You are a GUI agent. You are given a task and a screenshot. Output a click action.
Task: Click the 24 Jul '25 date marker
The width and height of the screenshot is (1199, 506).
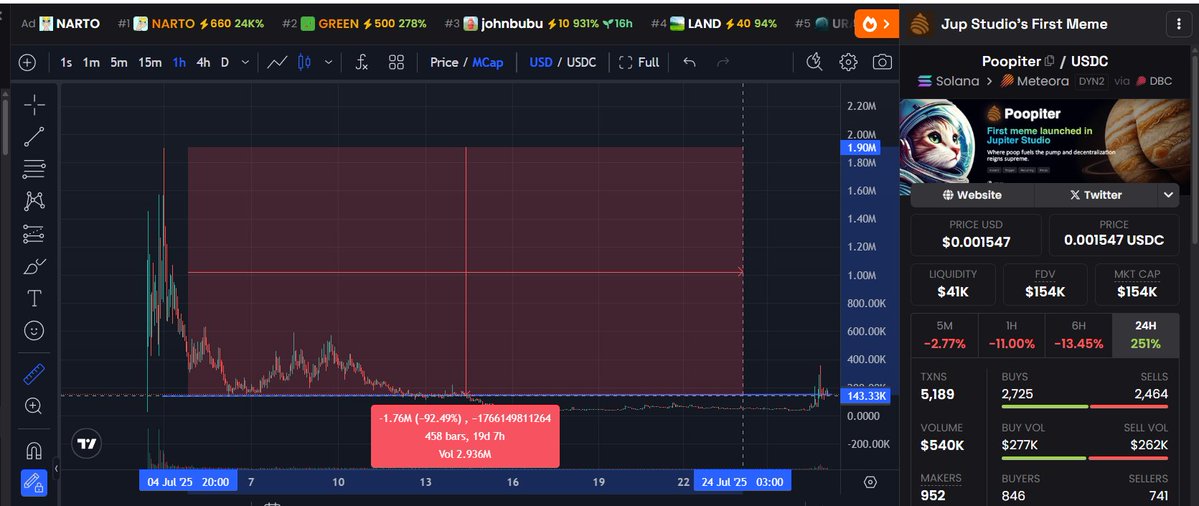[x=742, y=482]
